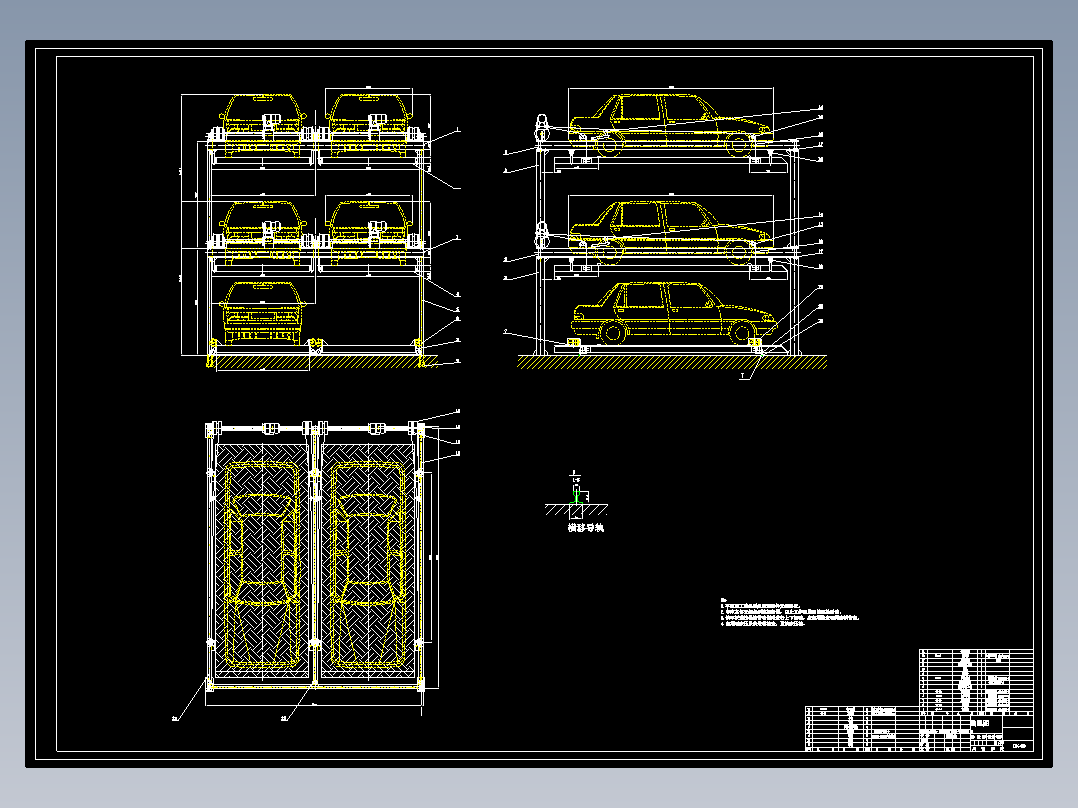The width and height of the screenshot is (1078, 808).
Task: Select the middle-level car in side view
Action: [671, 232]
